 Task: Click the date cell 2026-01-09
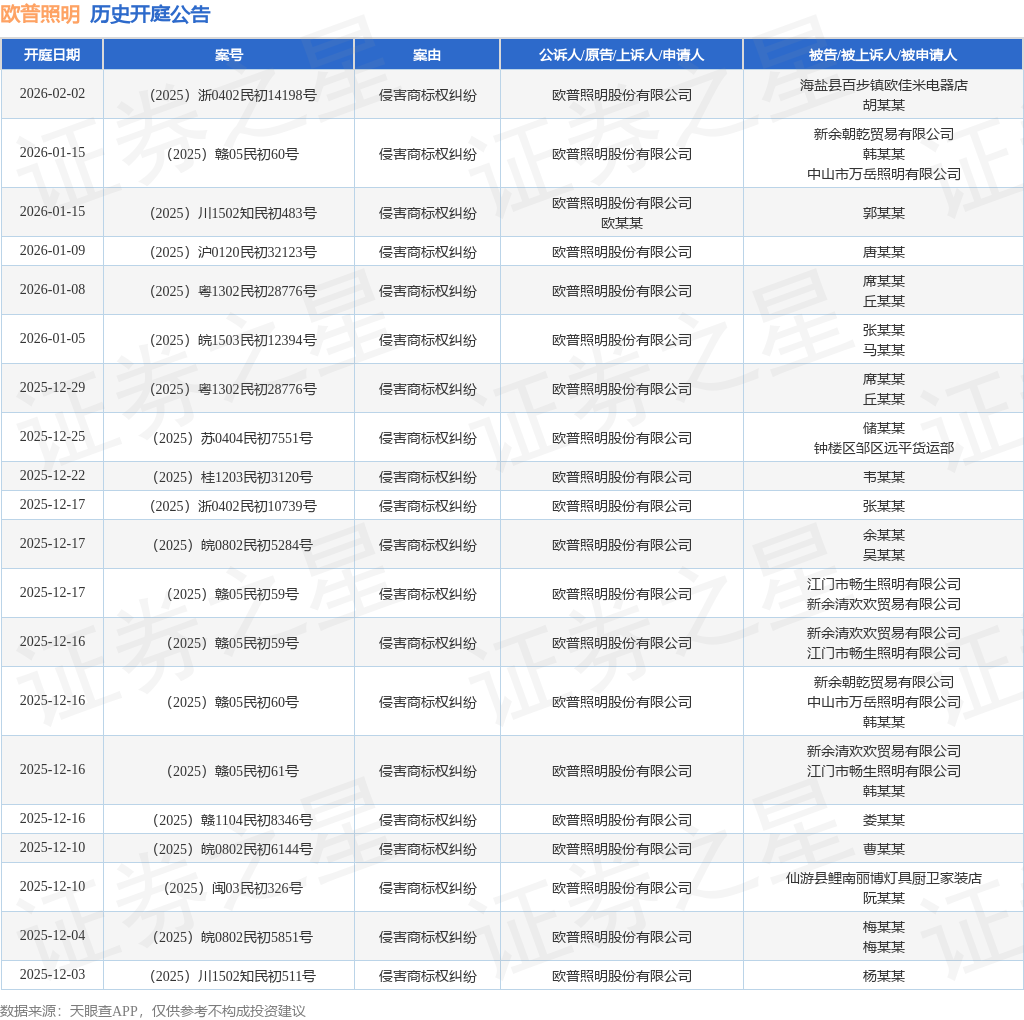(52, 251)
